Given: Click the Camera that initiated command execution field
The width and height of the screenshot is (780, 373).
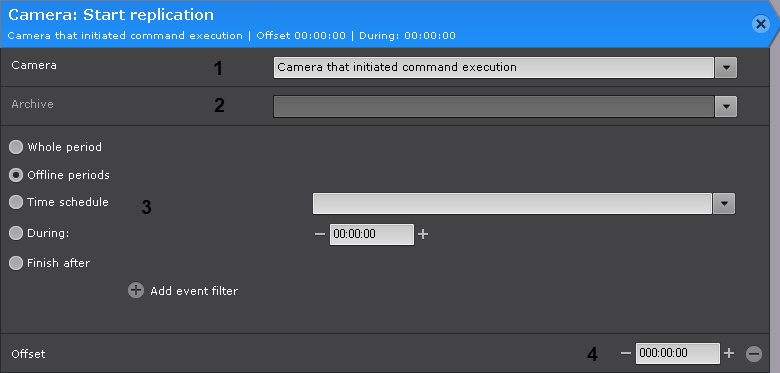Looking at the screenshot, I should point(494,68).
